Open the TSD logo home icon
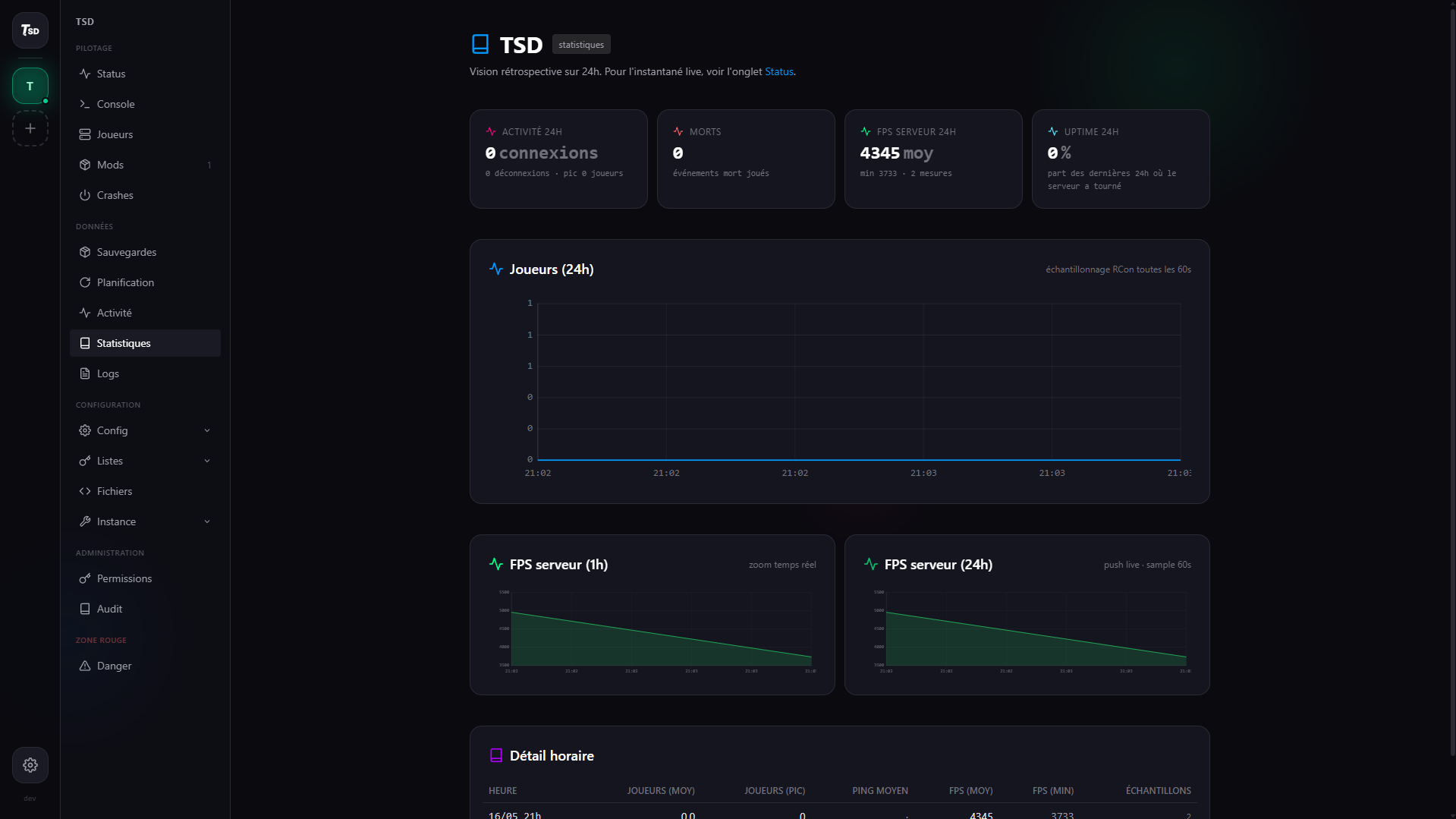This screenshot has width=1456, height=819. point(30,30)
